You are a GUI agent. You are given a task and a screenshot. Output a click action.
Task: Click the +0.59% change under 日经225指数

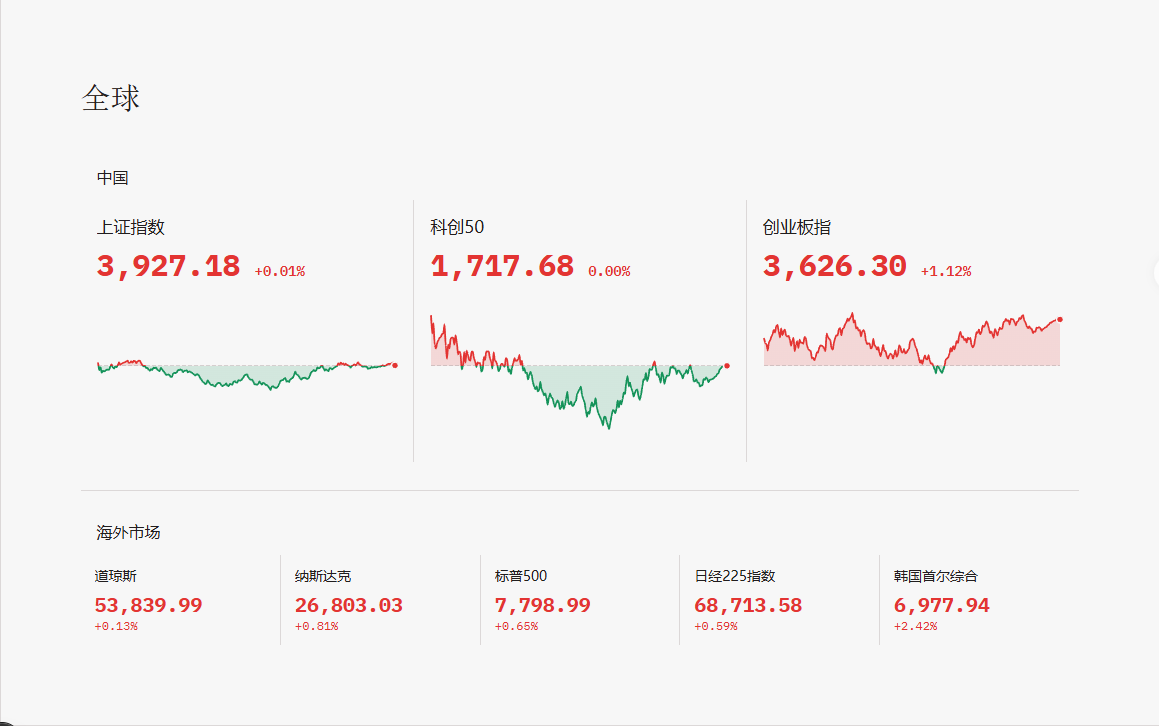tap(716, 626)
